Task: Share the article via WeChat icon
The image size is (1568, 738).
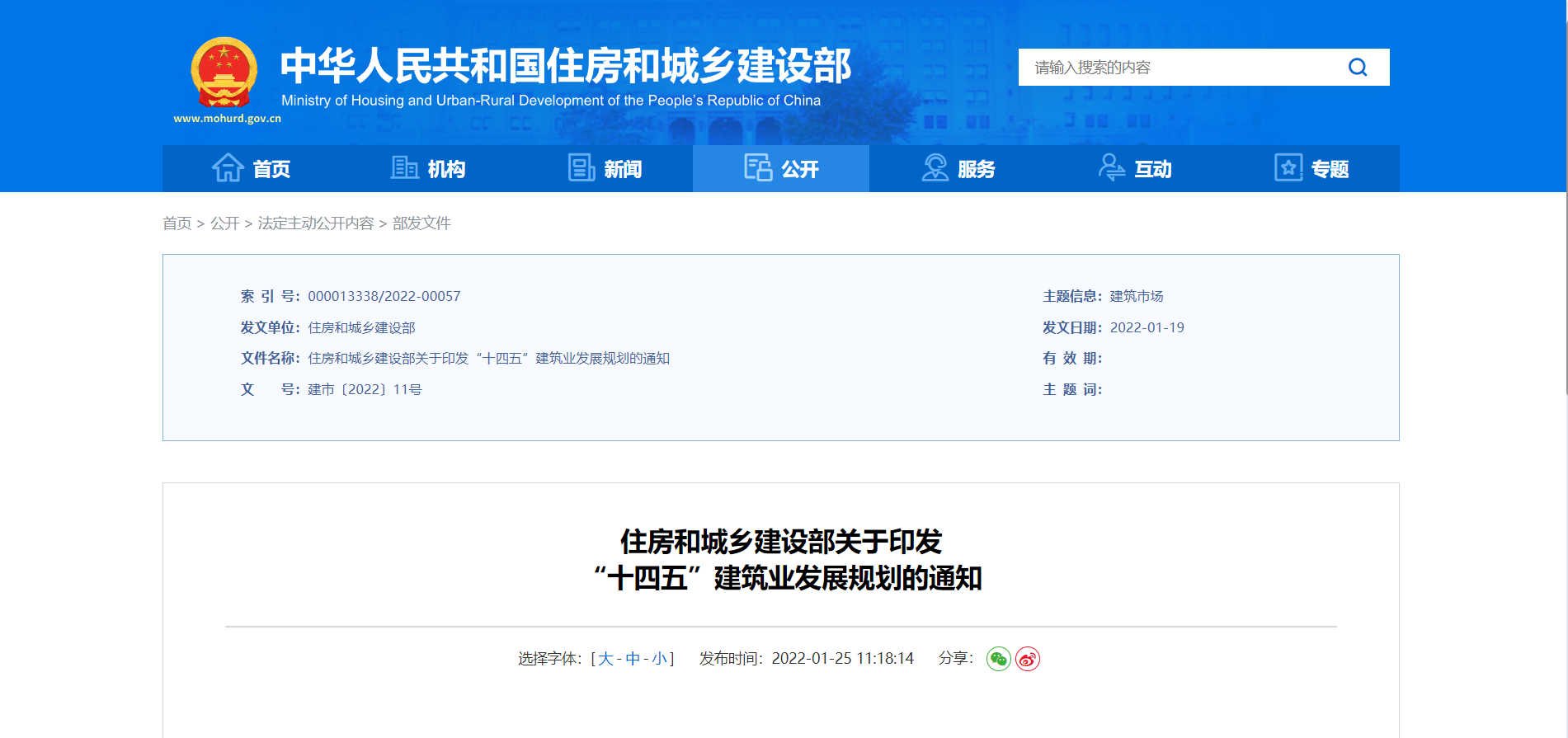Action: [x=998, y=659]
